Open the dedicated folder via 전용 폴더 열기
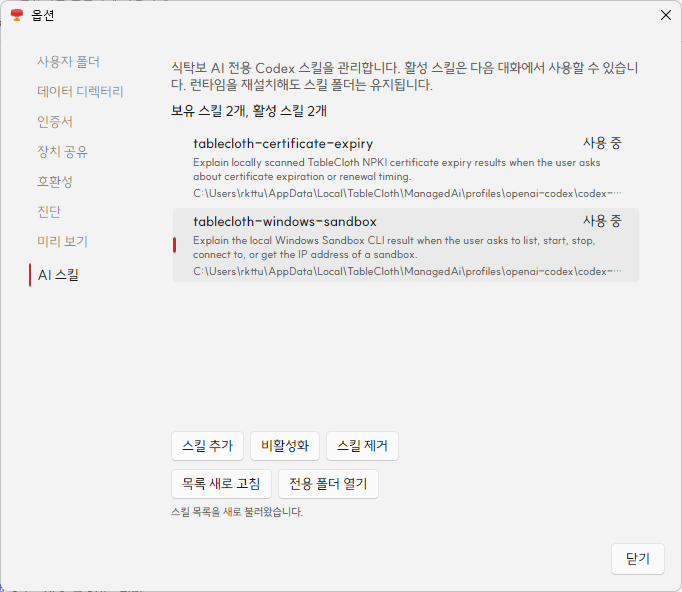Image resolution: width=682 pixels, height=592 pixels. (x=328, y=484)
